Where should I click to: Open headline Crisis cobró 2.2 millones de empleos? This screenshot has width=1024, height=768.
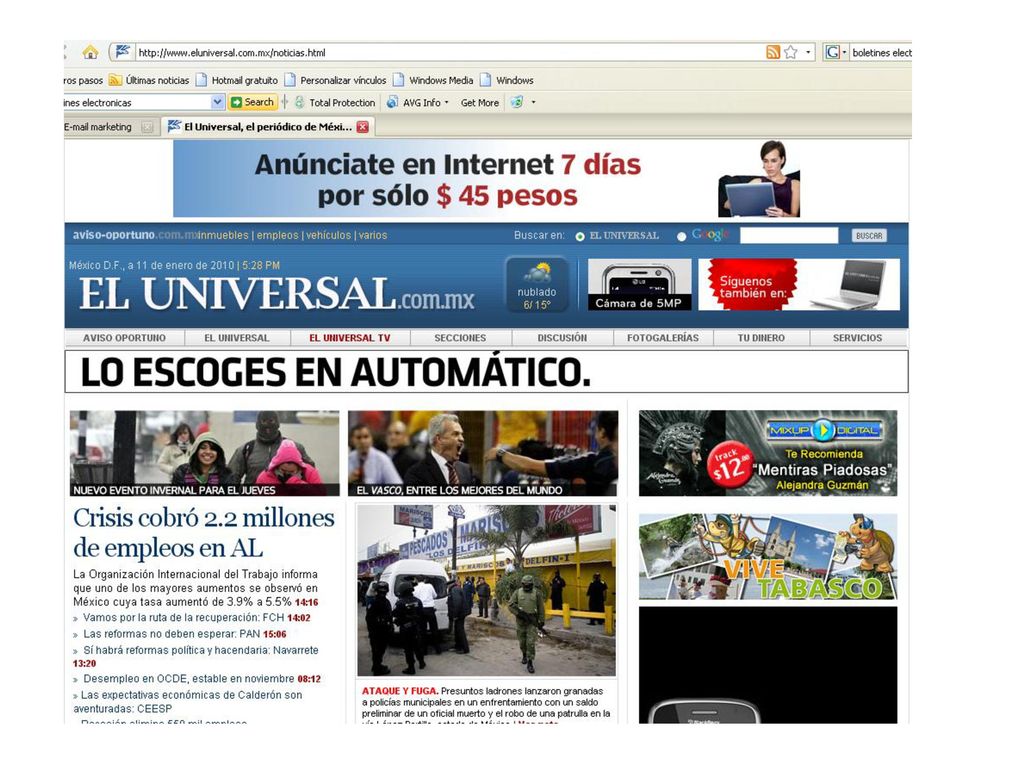click(204, 533)
